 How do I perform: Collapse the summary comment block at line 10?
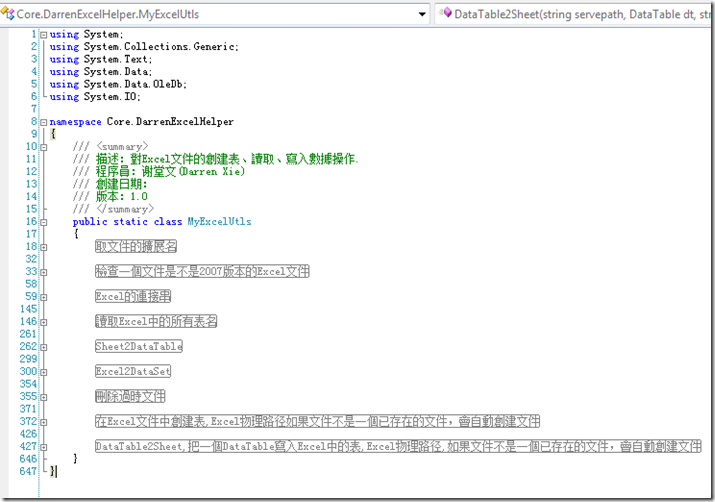(44, 147)
